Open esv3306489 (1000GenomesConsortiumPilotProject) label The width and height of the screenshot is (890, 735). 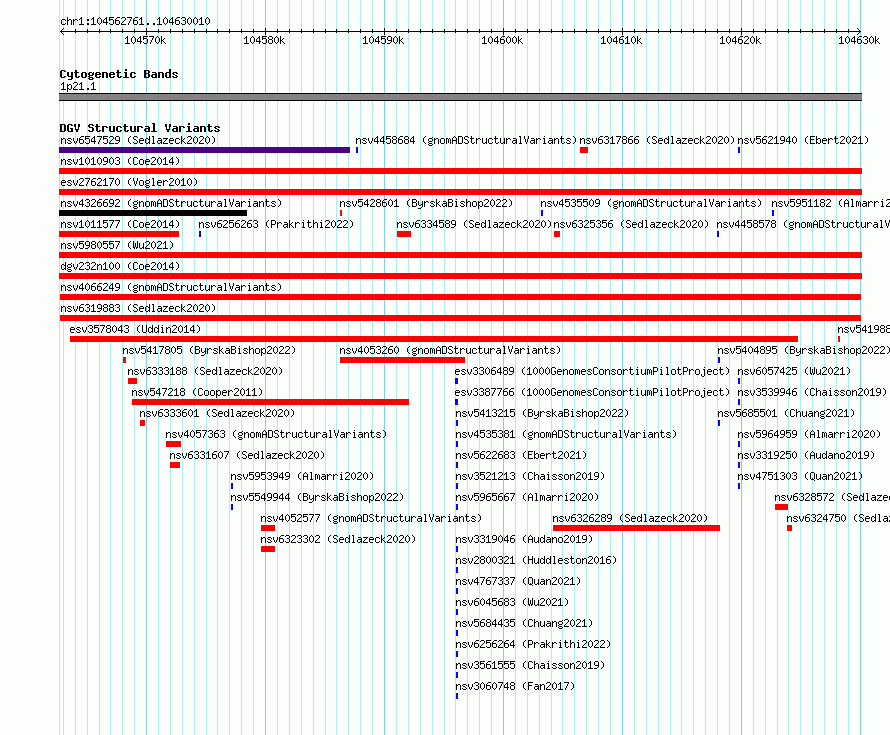tap(592, 371)
